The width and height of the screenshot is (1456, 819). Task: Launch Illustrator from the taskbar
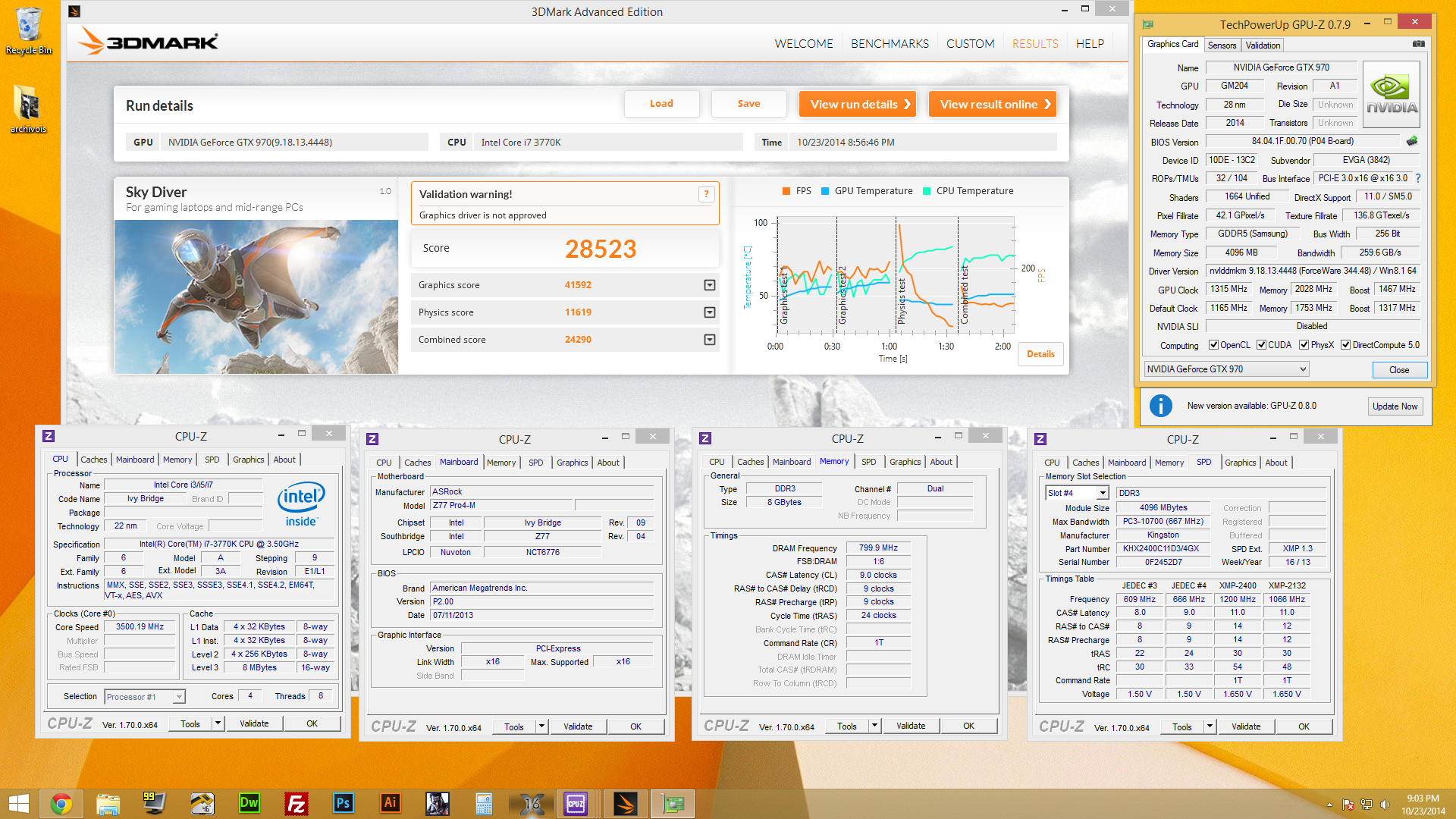point(391,804)
